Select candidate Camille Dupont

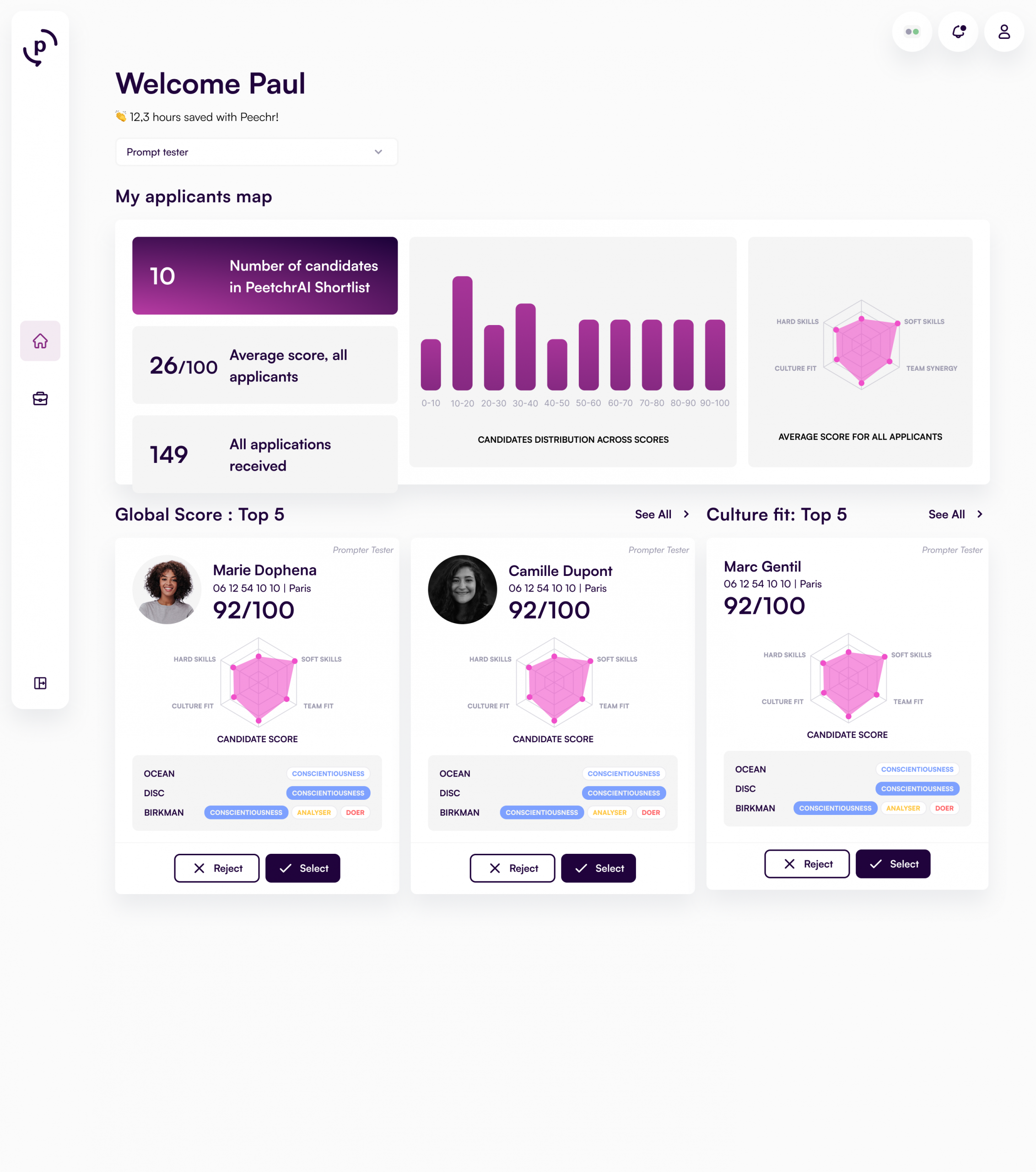[x=598, y=868]
